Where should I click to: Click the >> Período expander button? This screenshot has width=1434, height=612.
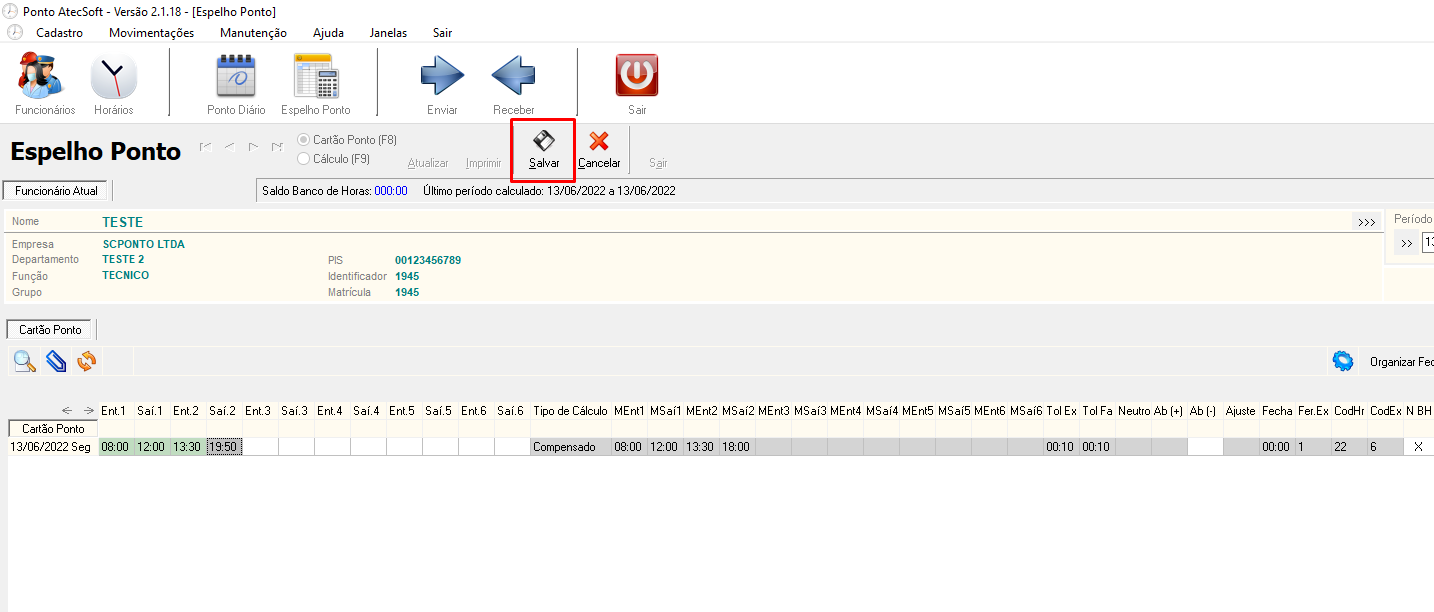pos(1406,243)
